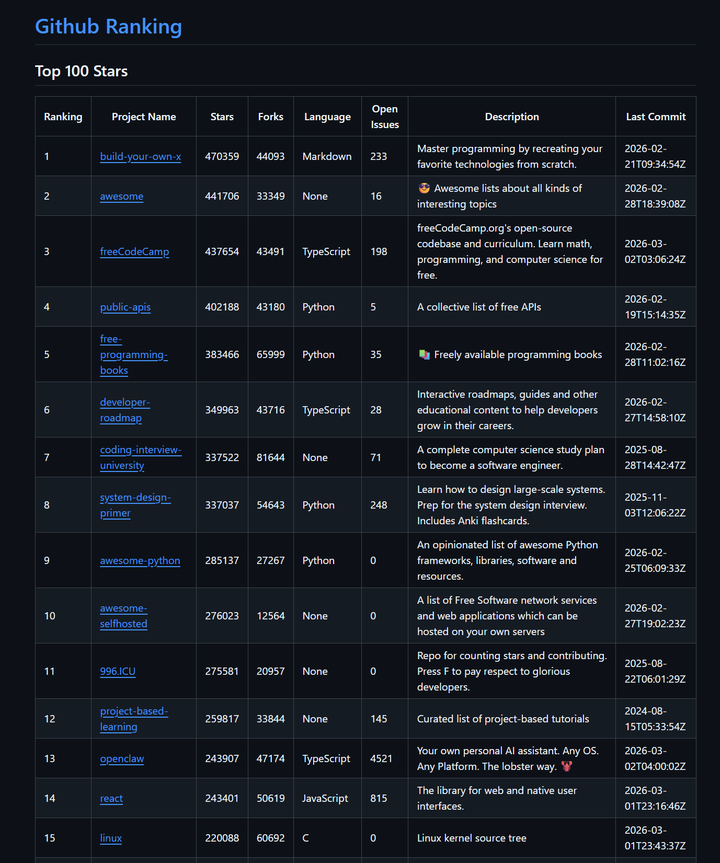Screen dimensions: 720x863
Task: Open the freeCodeCamp project link
Action: tap(134, 252)
